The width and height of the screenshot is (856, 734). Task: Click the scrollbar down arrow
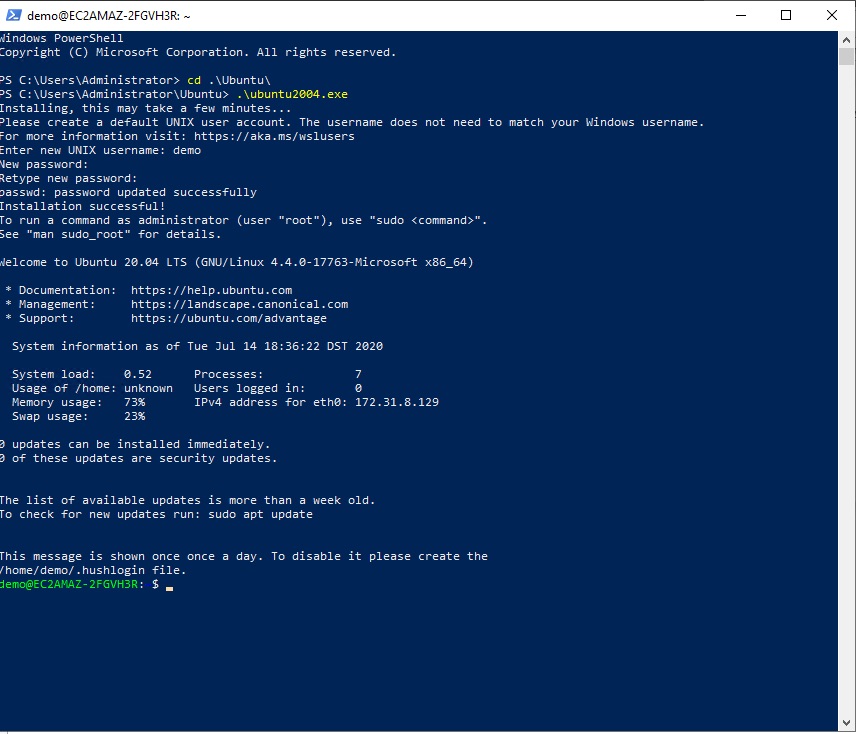point(845,720)
